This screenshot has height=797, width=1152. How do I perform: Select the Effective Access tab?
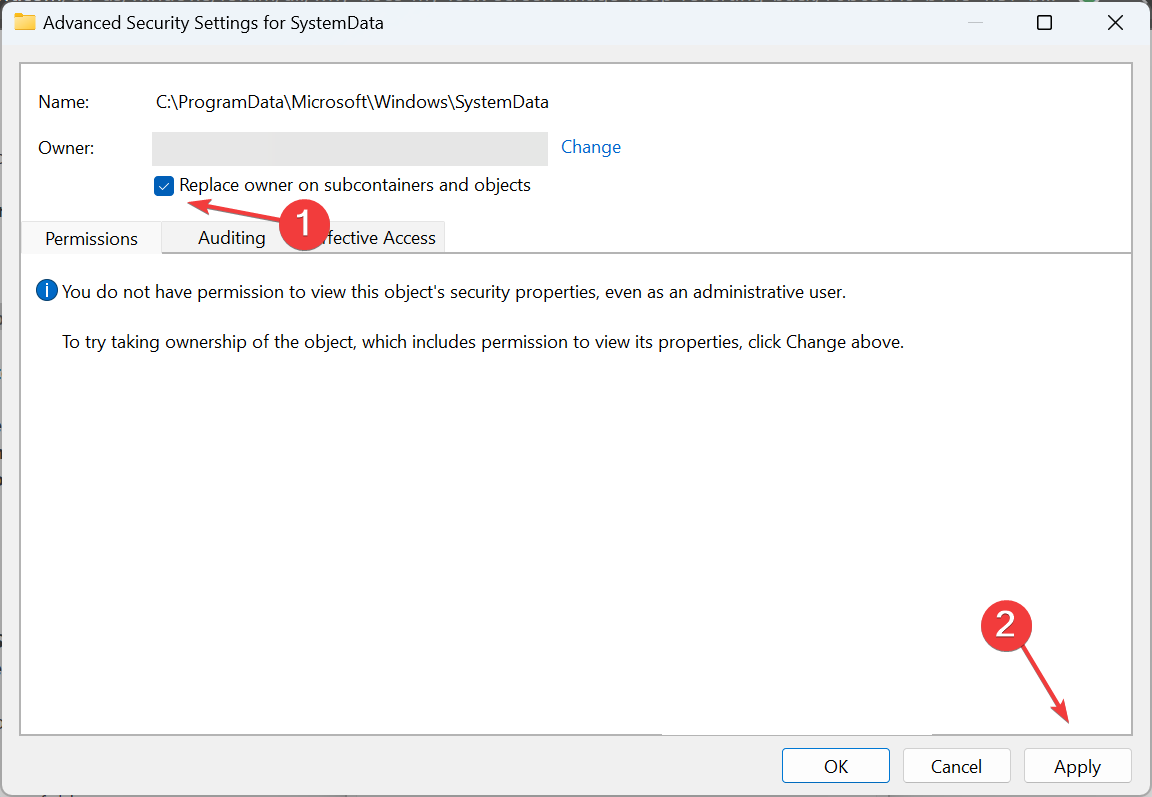(375, 237)
